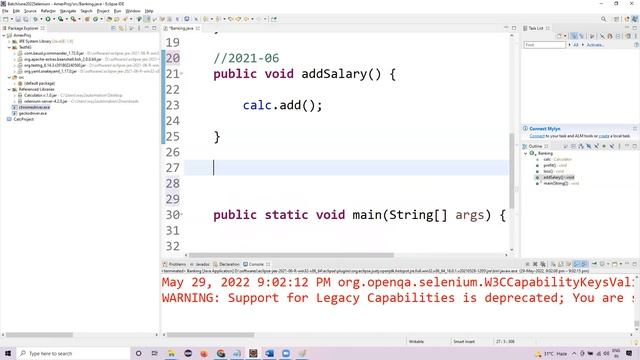Click the Open Type toolbar icon
640x360 pixels.
tap(109, 19)
